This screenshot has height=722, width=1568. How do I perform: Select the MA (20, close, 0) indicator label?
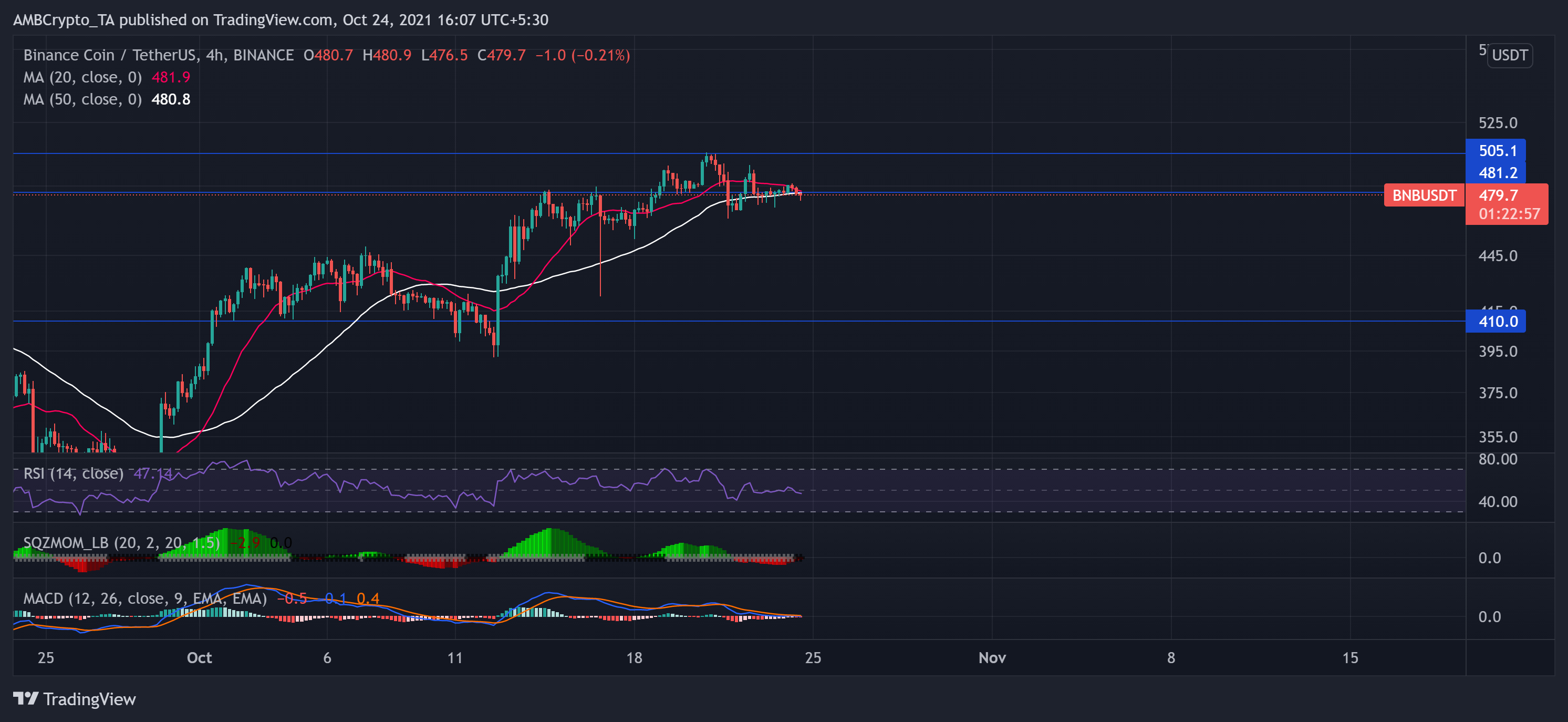tap(82, 77)
